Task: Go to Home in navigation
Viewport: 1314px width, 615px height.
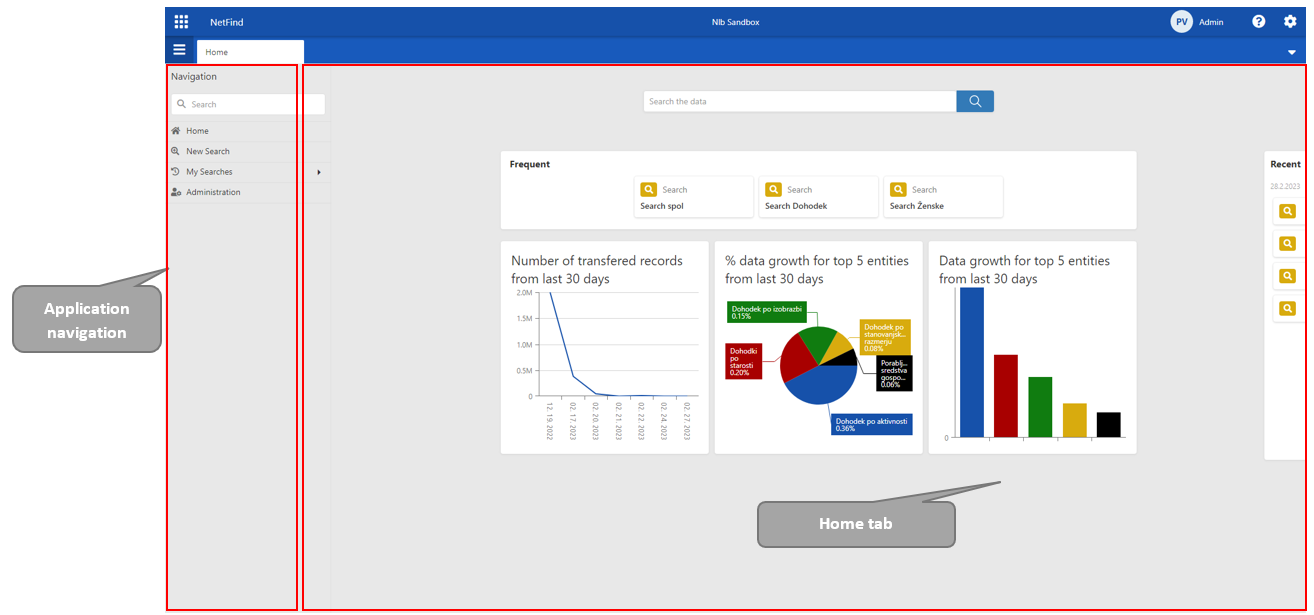Action: tap(197, 131)
